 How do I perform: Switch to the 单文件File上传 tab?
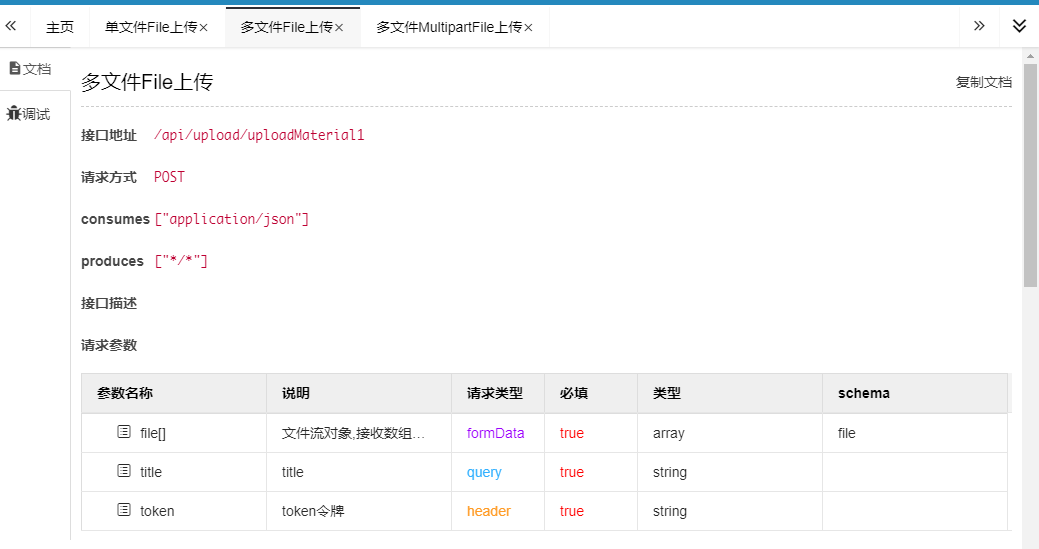coord(150,28)
